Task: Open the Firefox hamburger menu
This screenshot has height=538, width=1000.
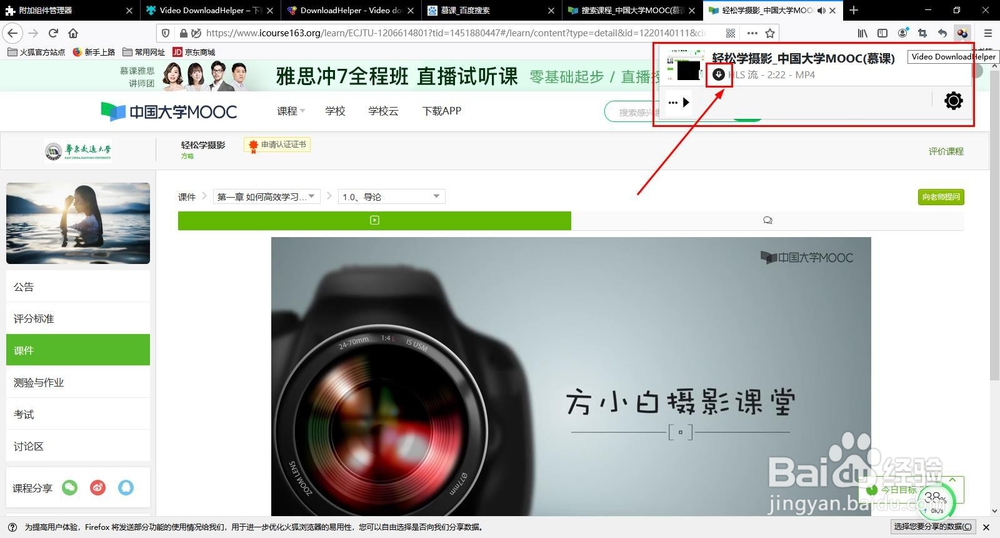Action: [988, 33]
